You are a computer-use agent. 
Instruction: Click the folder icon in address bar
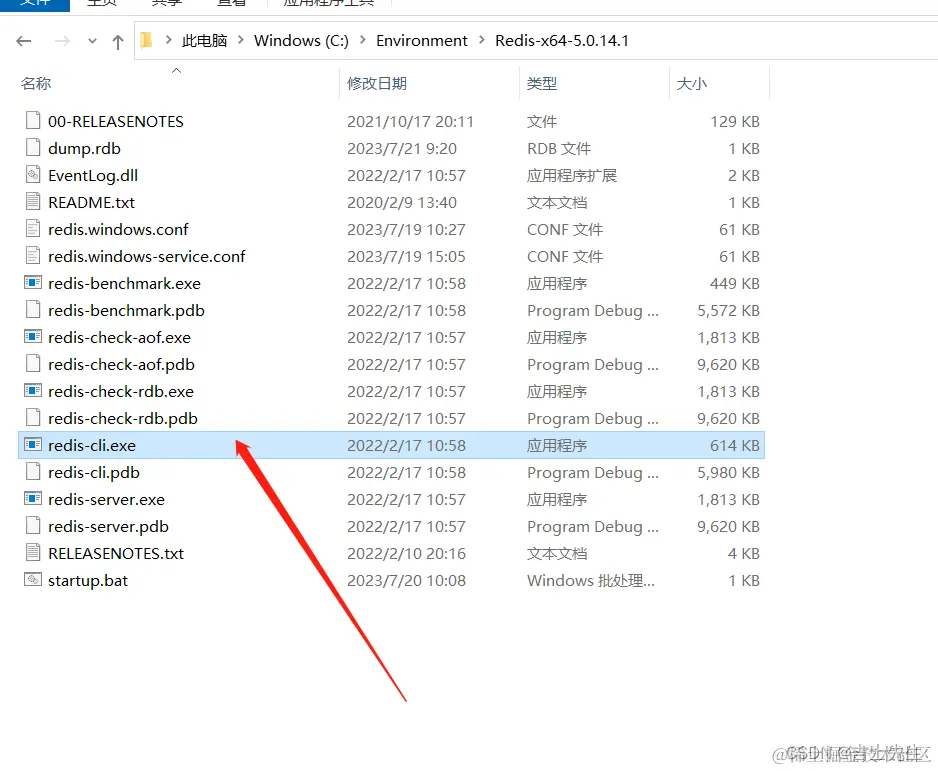[147, 40]
